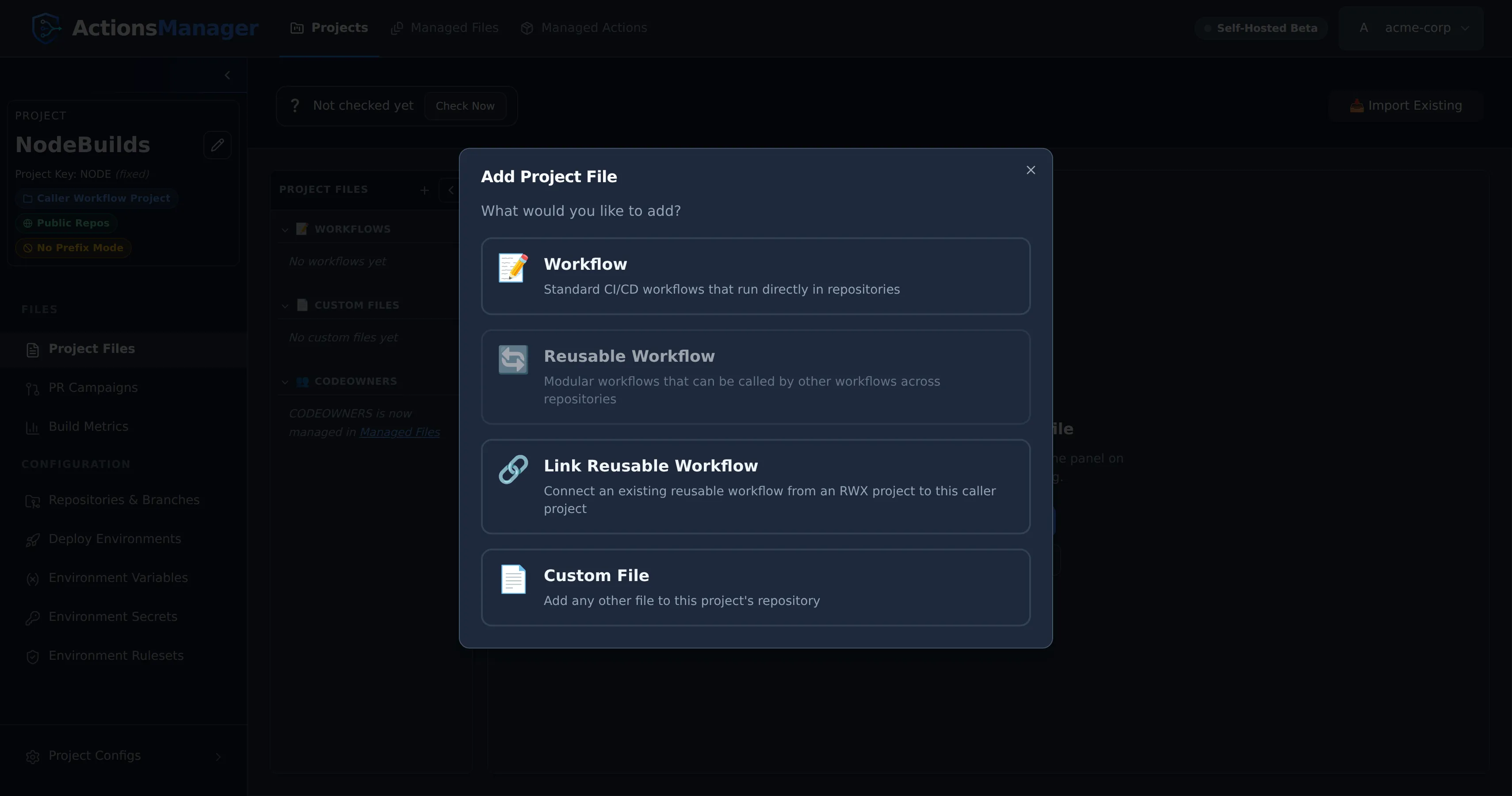Click the Project Configs gear icon

[x=33, y=757]
